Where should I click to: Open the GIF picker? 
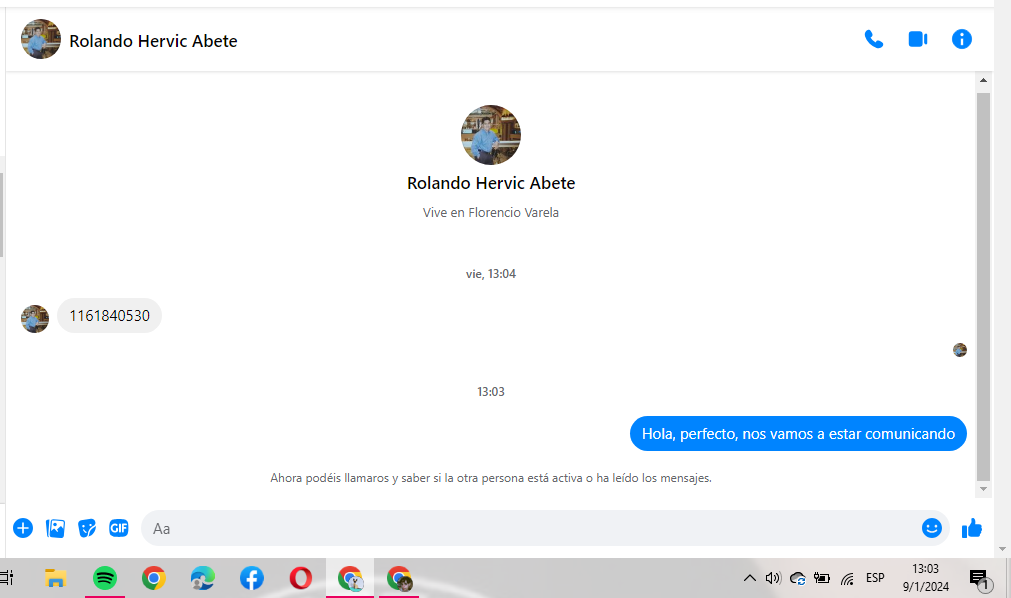coord(119,528)
